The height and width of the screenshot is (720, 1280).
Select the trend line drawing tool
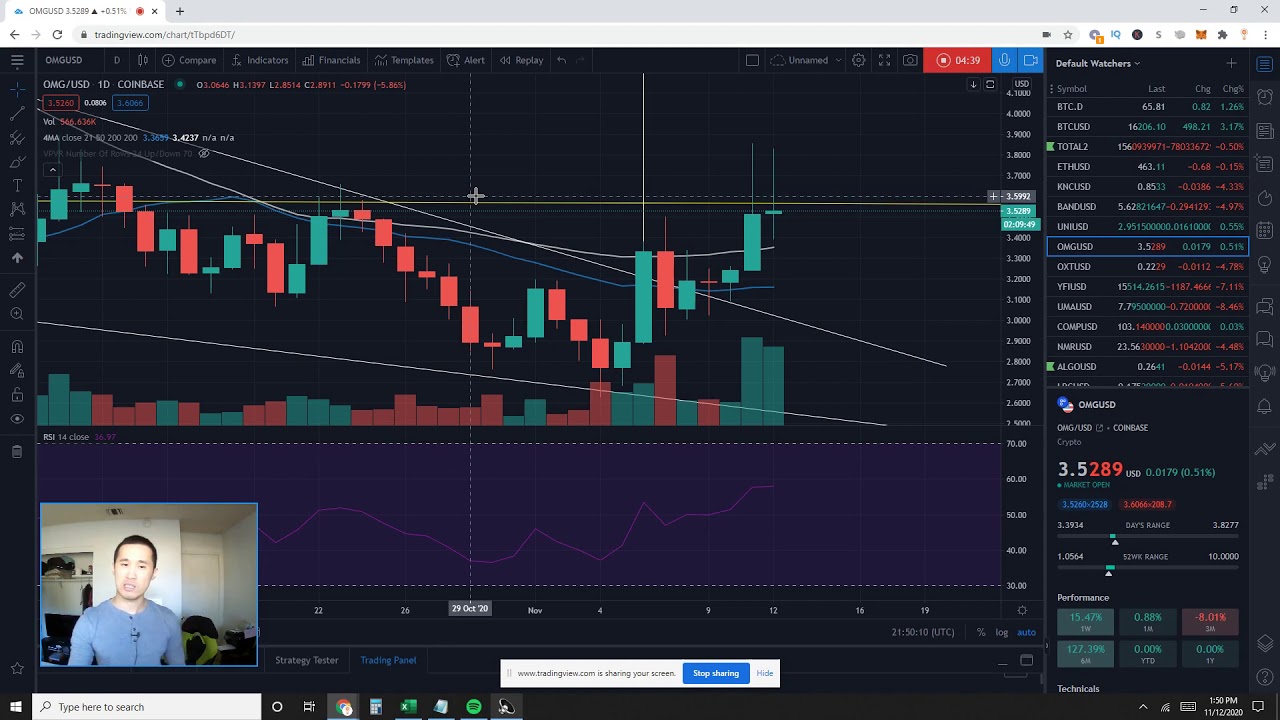[x=17, y=113]
